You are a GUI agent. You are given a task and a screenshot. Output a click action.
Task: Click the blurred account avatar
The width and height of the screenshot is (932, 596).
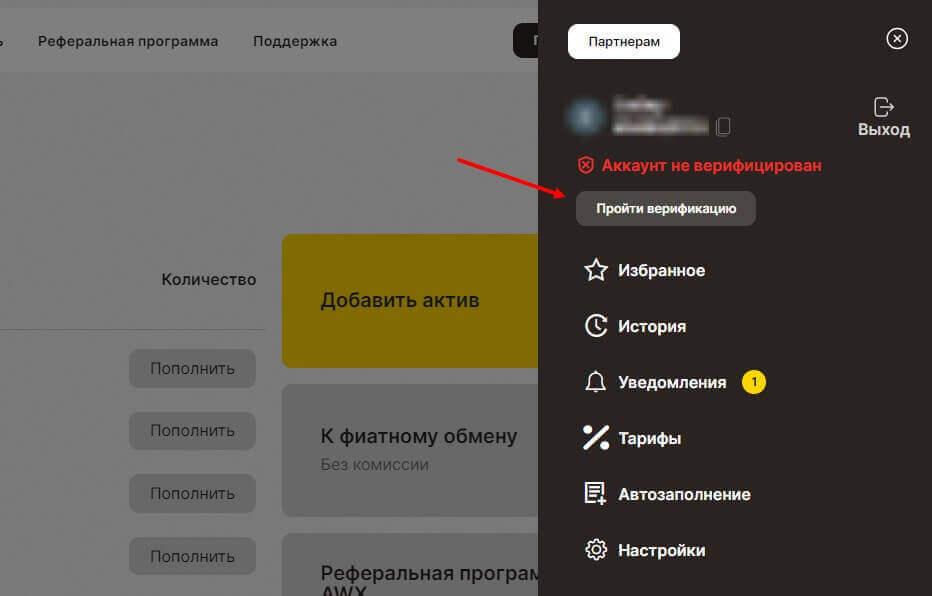[x=584, y=116]
